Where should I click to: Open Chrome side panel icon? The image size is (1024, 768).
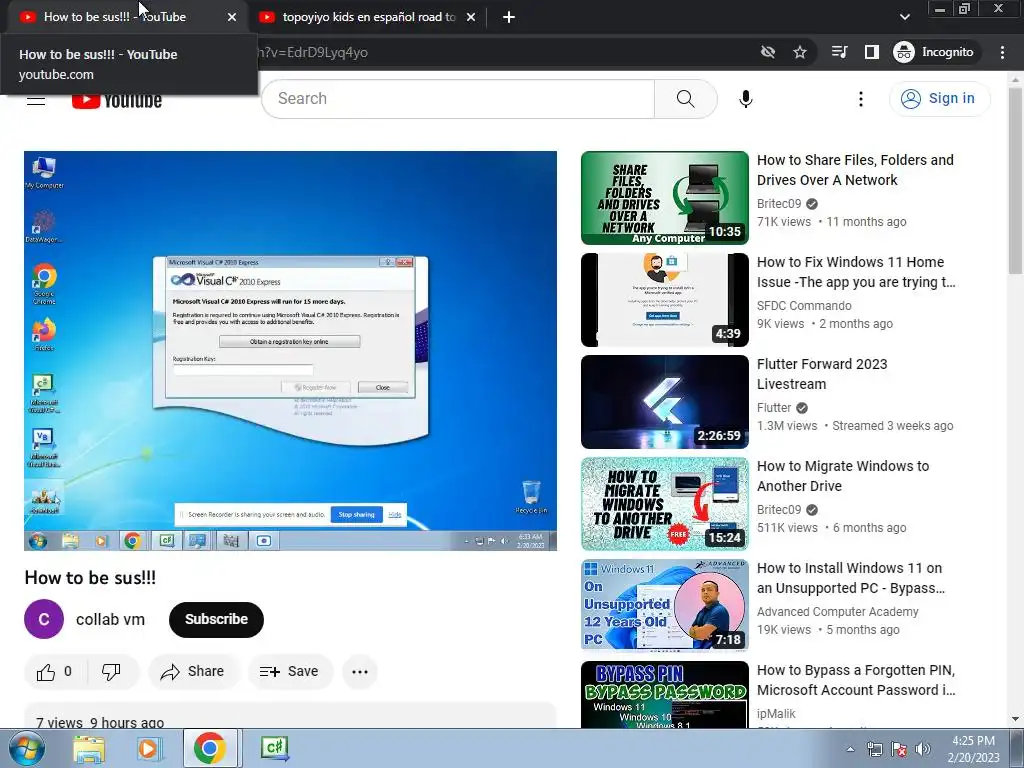871,52
